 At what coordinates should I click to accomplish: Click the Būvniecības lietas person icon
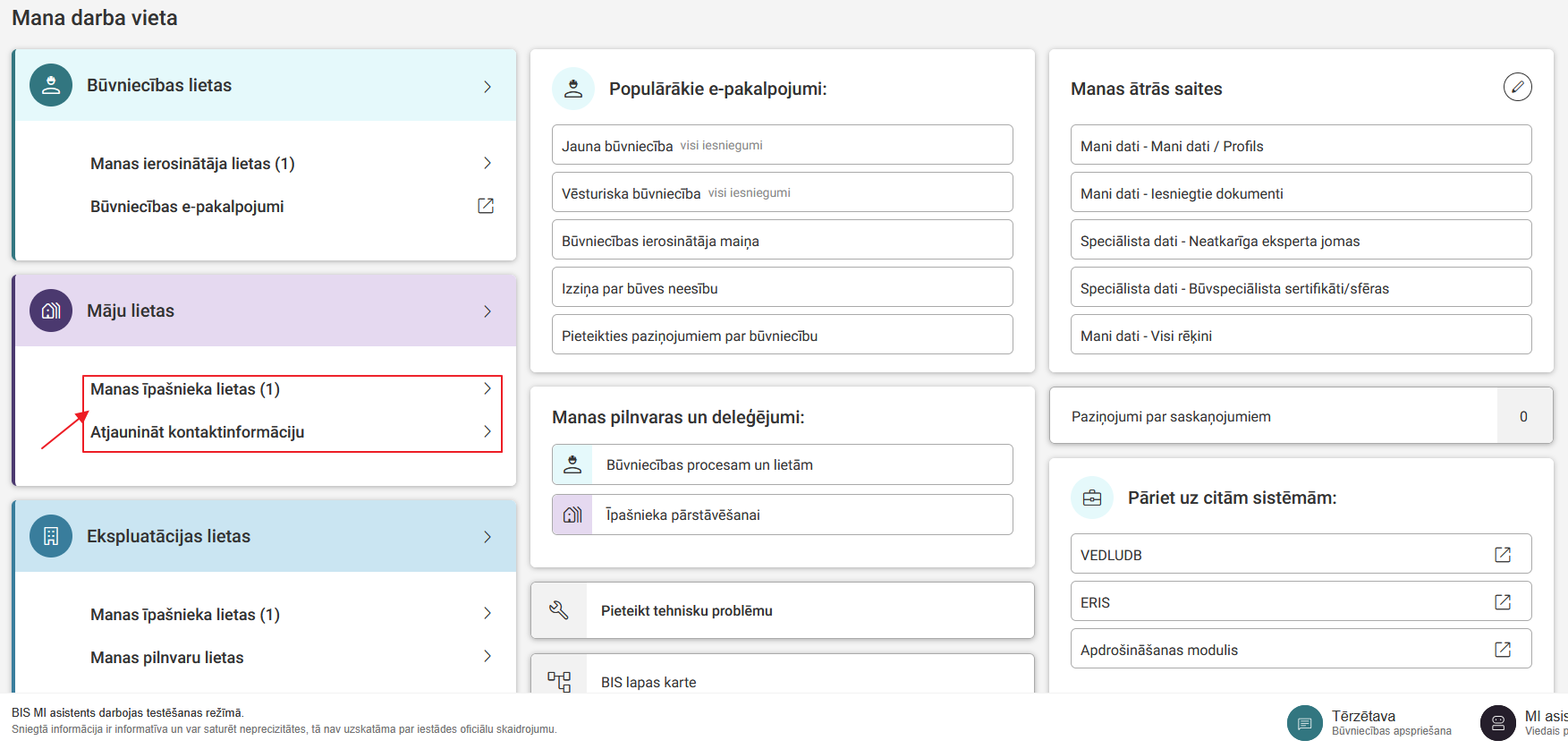tap(51, 85)
